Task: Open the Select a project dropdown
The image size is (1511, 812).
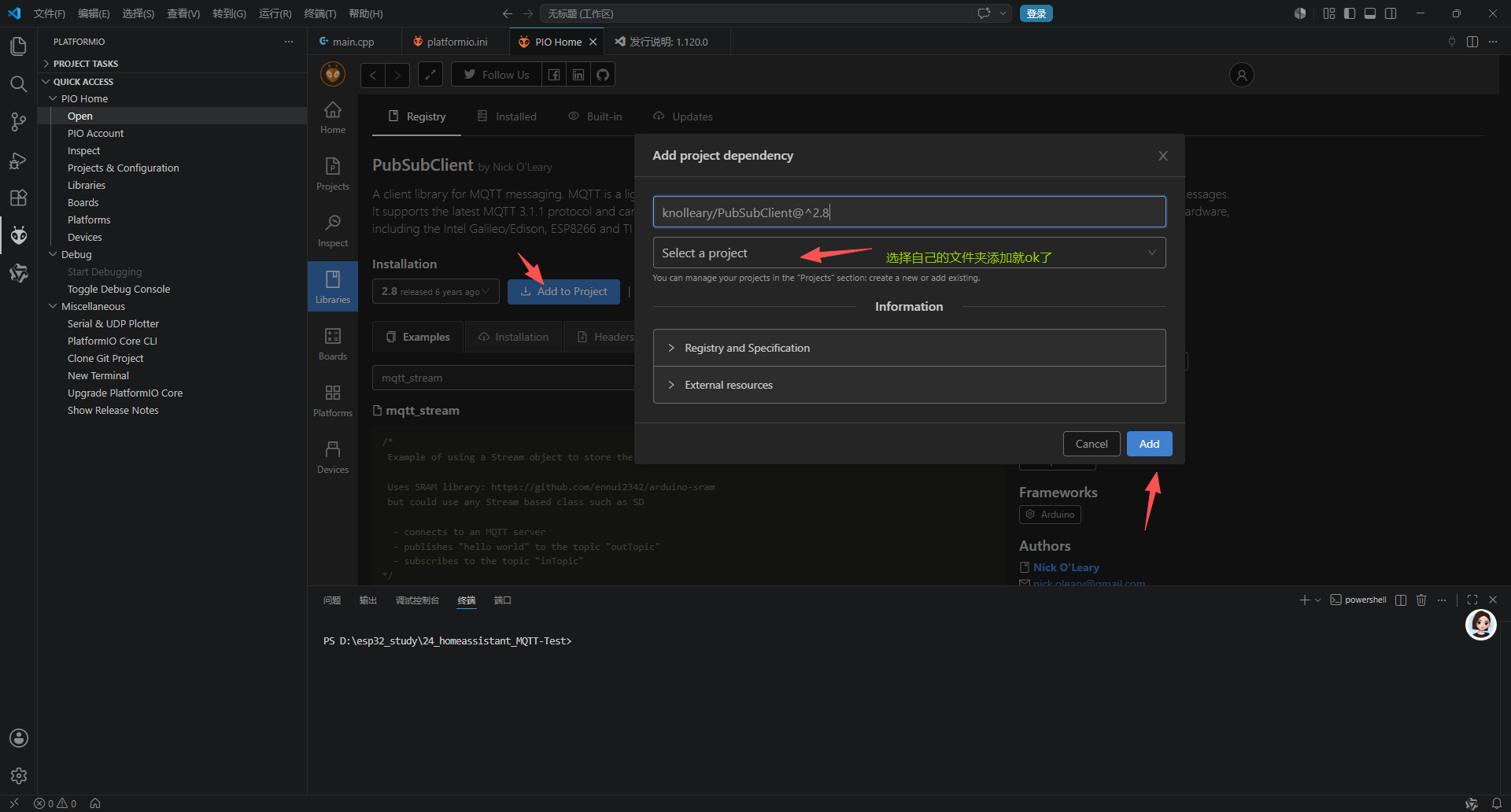Action: point(909,253)
